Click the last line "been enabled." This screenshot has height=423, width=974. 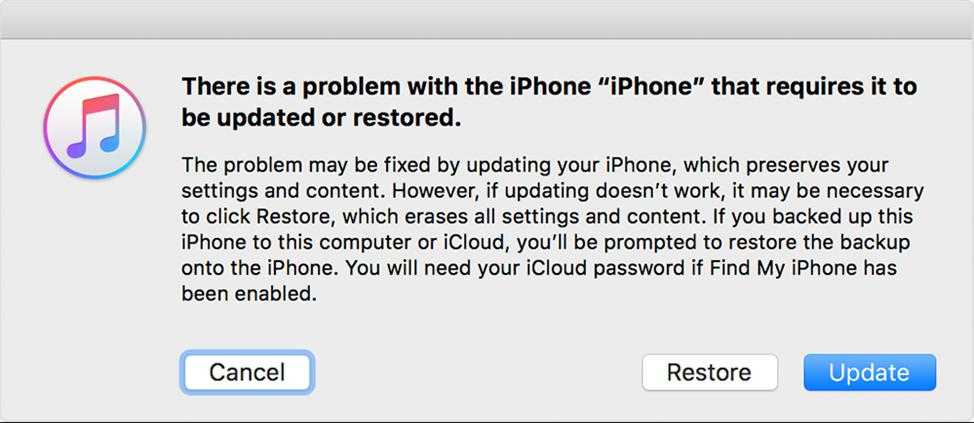(248, 294)
